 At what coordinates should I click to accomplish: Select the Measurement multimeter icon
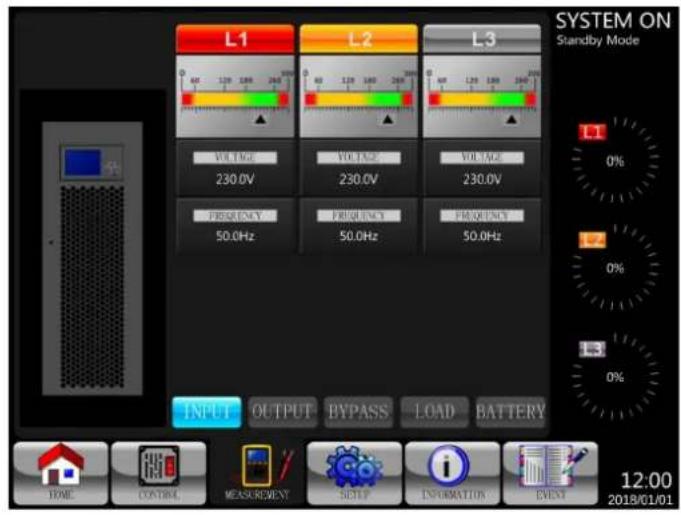coord(257,473)
